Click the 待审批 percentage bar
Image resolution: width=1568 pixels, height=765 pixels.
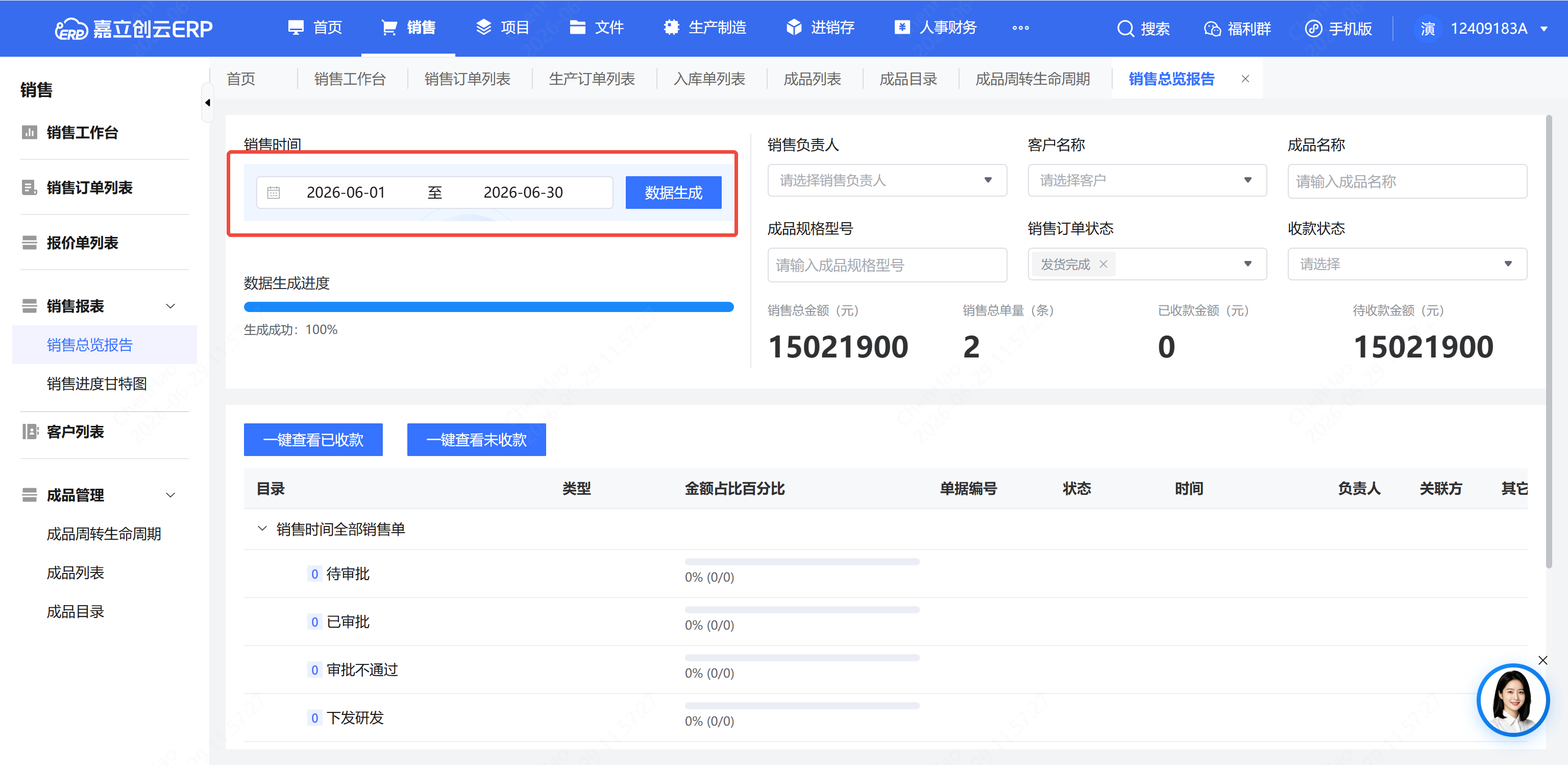[802, 562]
